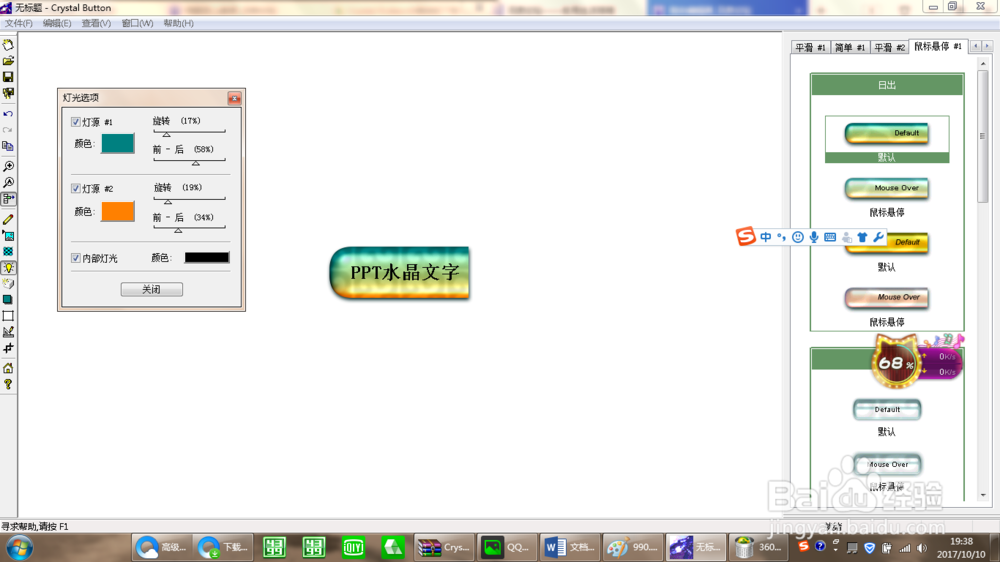Viewport: 1000px width, 562px height.
Task: Open the 文件(F) menu
Action: click(x=18, y=23)
